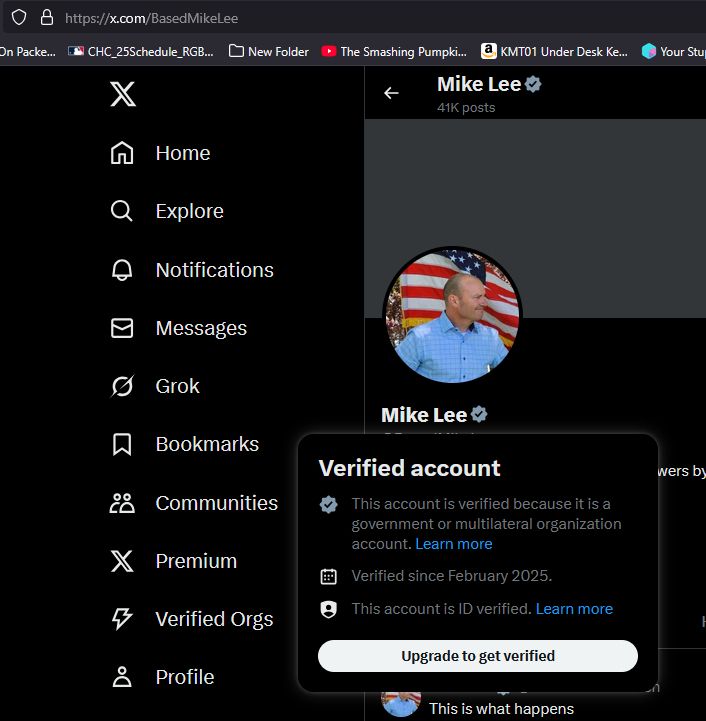Screen dimensions: 706x721
Task: Open the New Folder bookmark folder
Action: pos(269,52)
